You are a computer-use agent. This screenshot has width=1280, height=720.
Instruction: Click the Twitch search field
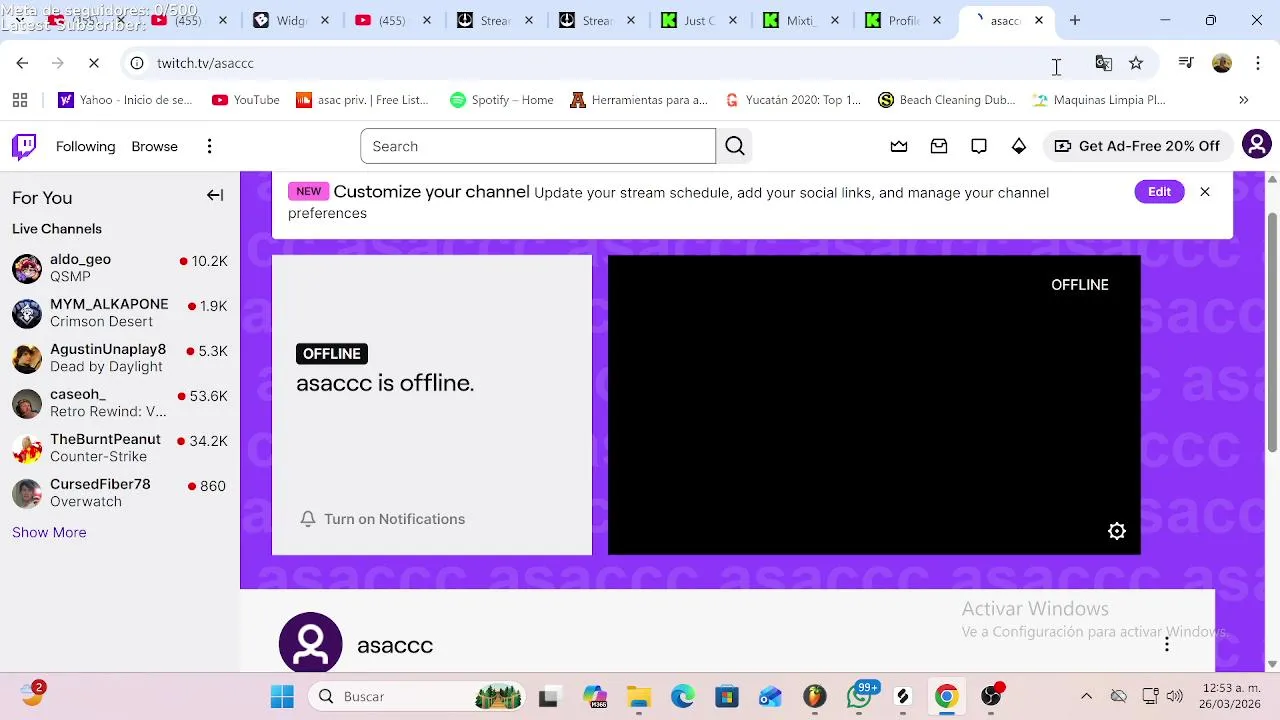point(538,146)
